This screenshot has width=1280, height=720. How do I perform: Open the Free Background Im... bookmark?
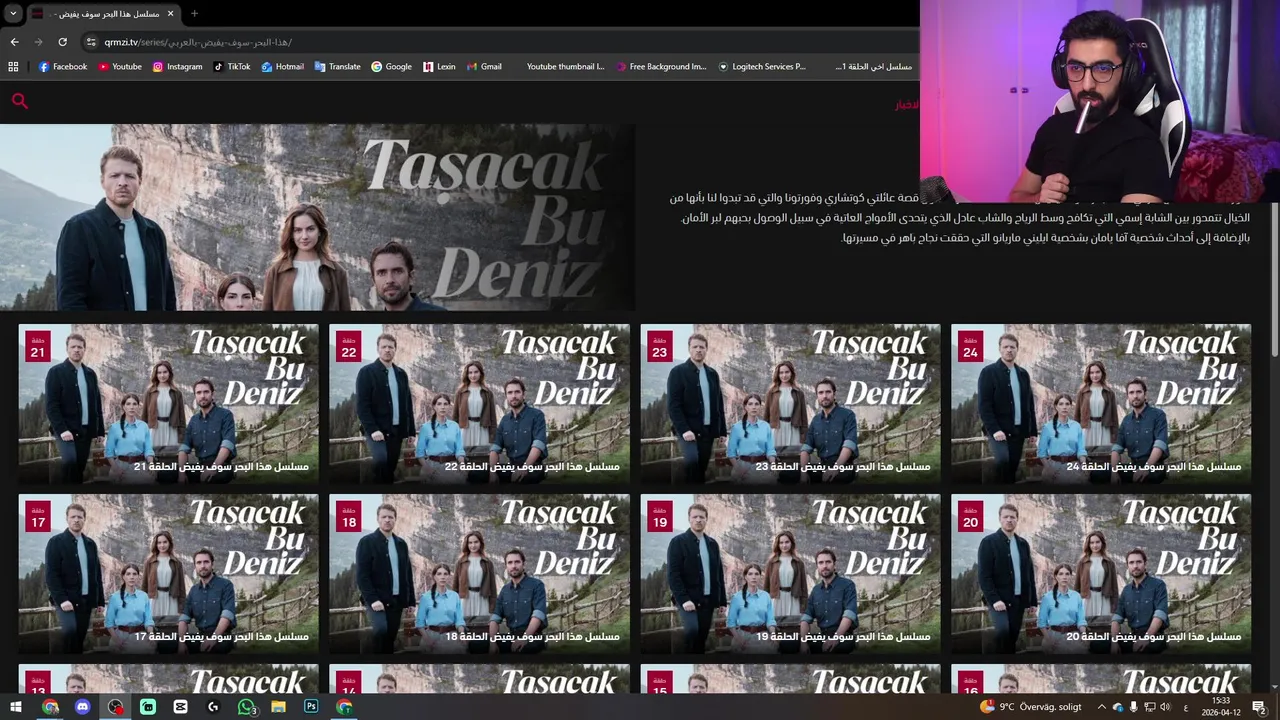(661, 67)
